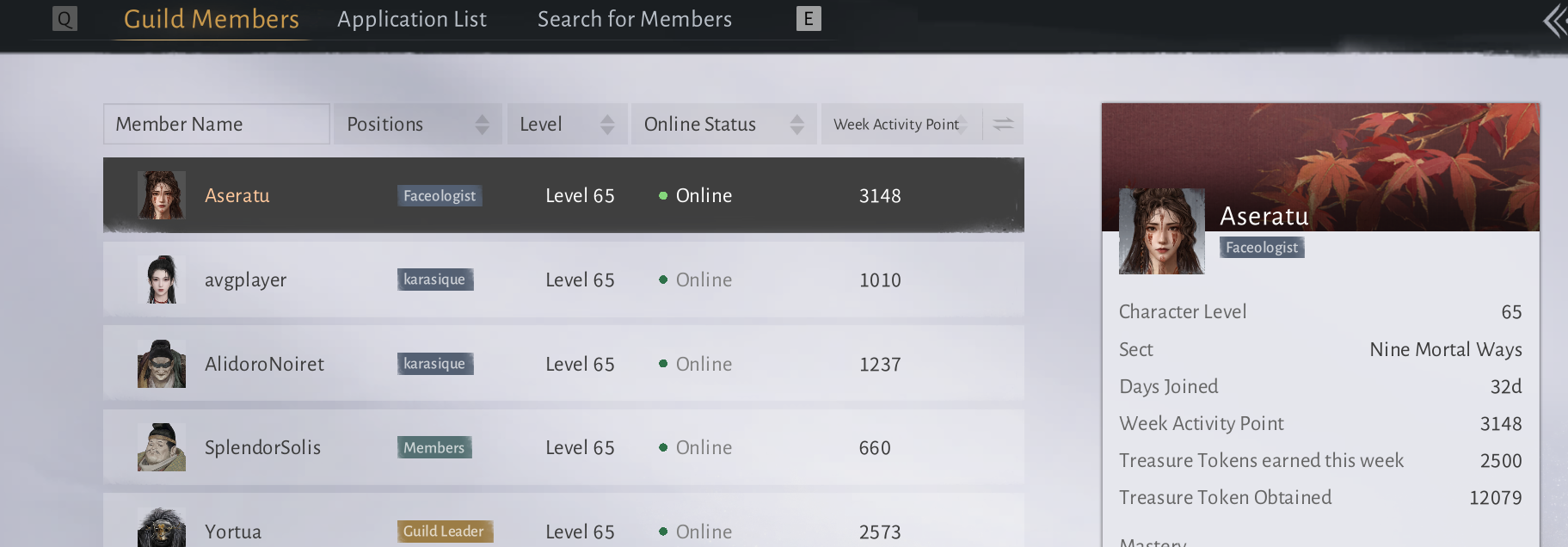Click SplendorSolis's activity value 660
Image resolution: width=1568 pixels, height=547 pixels.
point(875,447)
